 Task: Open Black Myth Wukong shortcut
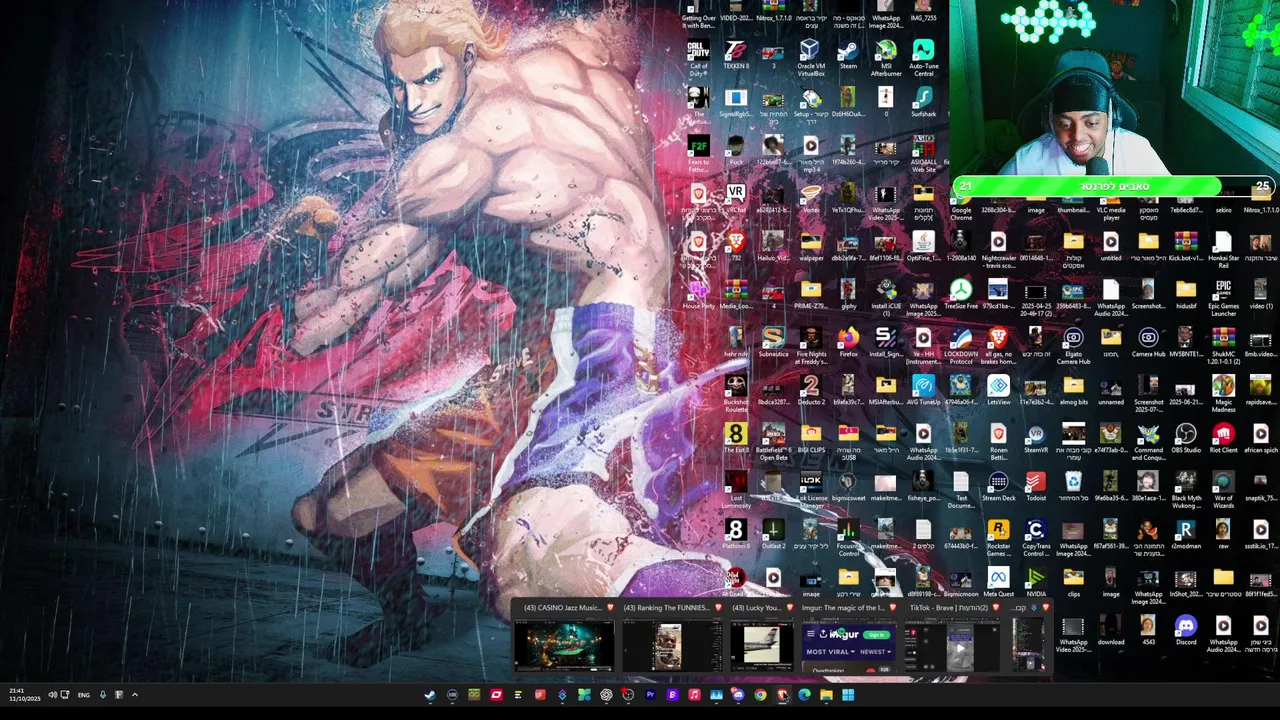click(1185, 488)
